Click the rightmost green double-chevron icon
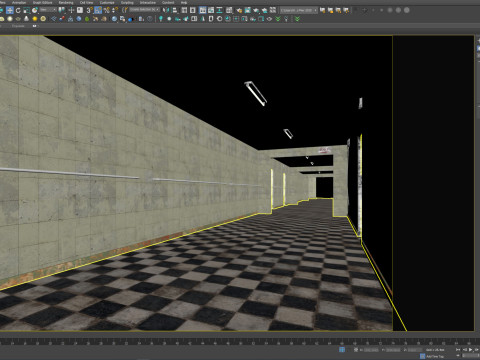480x360 pixels. pyautogui.click(x=297, y=19)
